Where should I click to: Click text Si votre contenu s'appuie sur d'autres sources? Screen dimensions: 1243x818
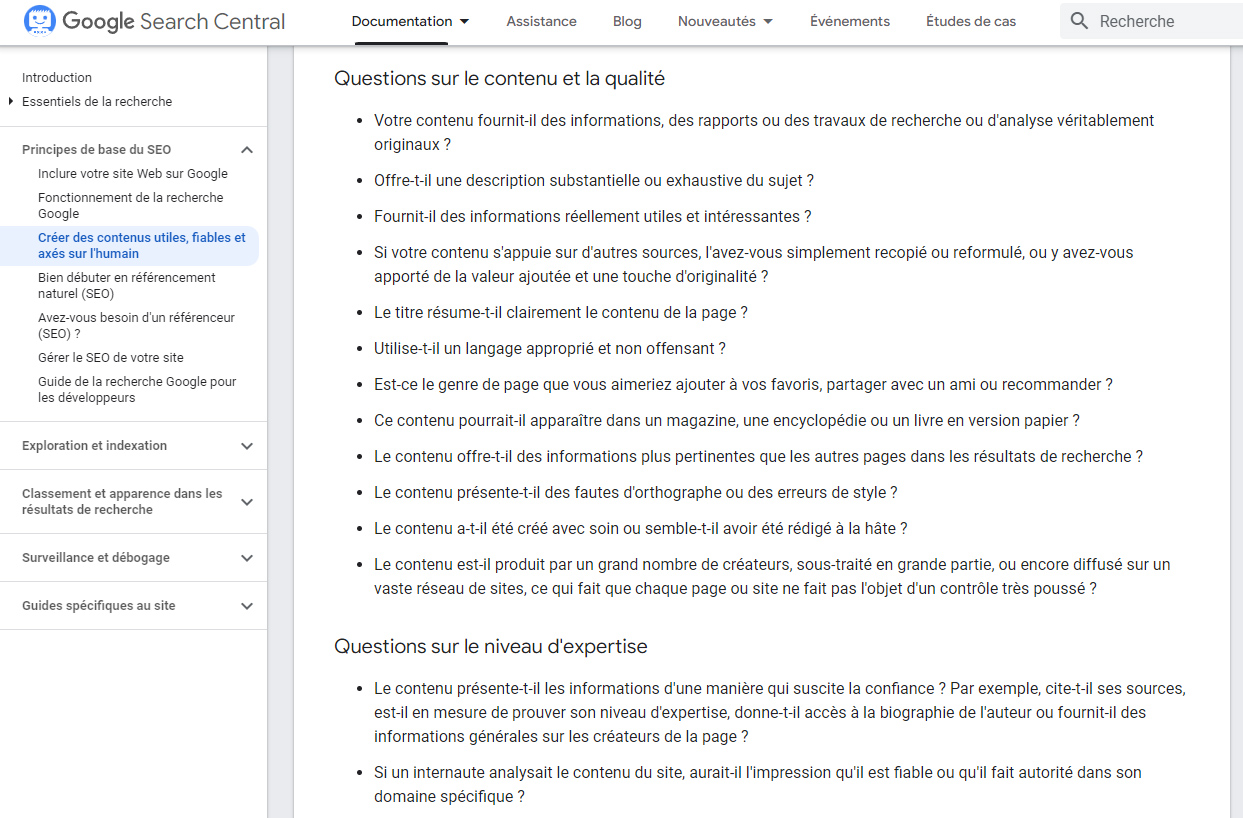[x=754, y=264]
